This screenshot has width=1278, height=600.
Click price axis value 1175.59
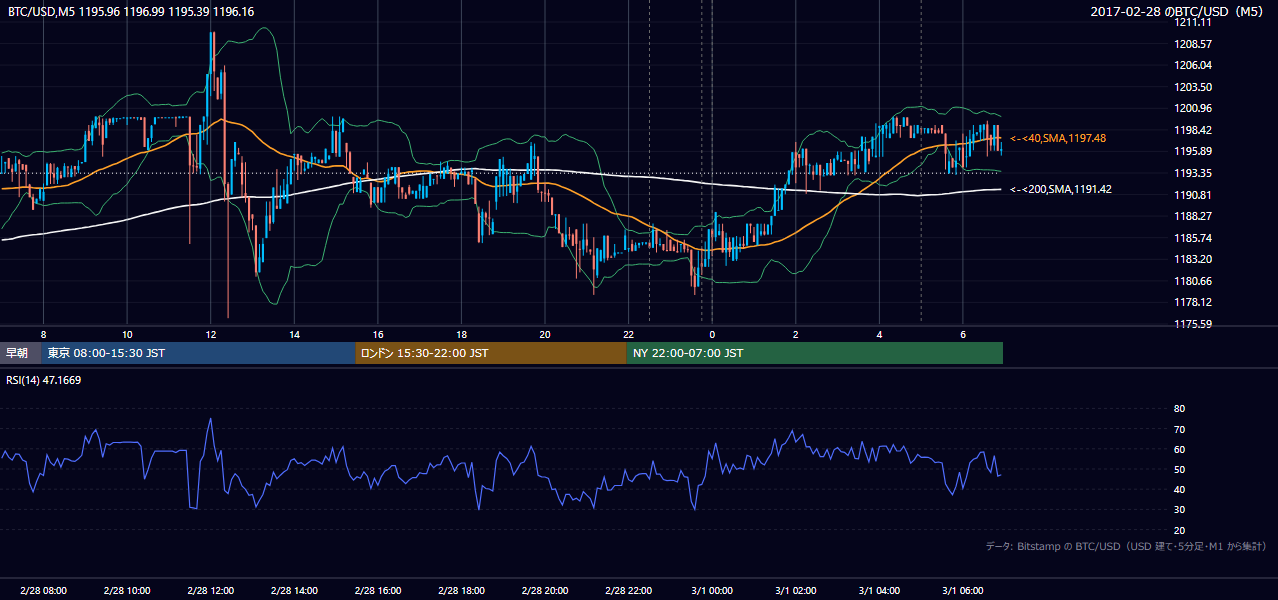1193,324
